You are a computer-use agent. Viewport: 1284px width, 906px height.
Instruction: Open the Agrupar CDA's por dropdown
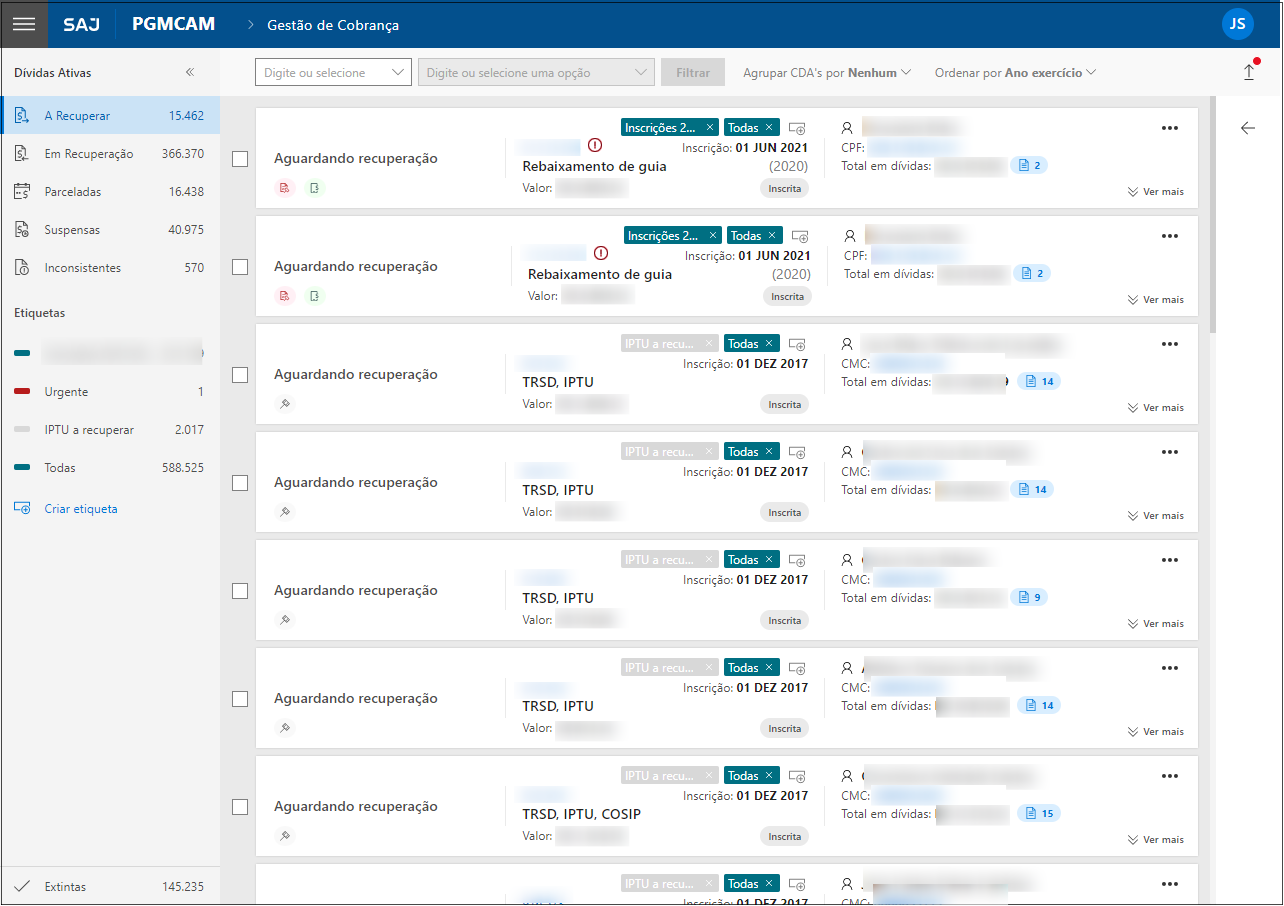coord(826,73)
